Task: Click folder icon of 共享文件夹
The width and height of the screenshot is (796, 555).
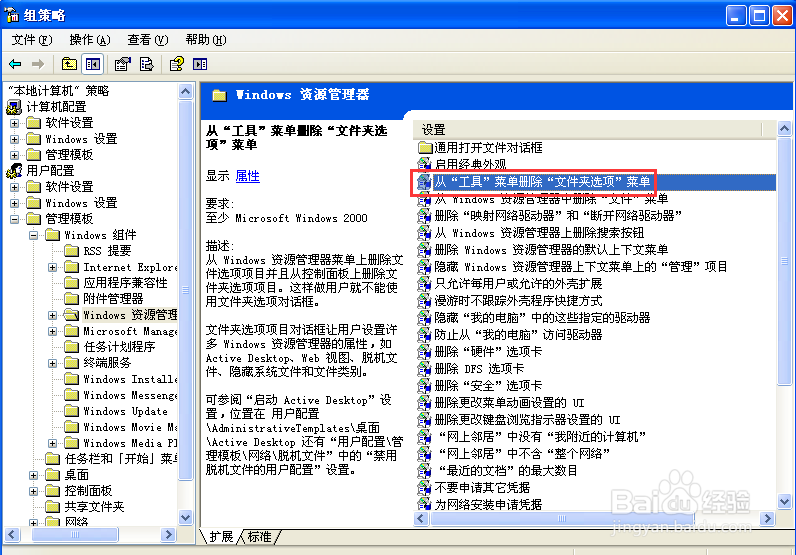Action: 53,506
